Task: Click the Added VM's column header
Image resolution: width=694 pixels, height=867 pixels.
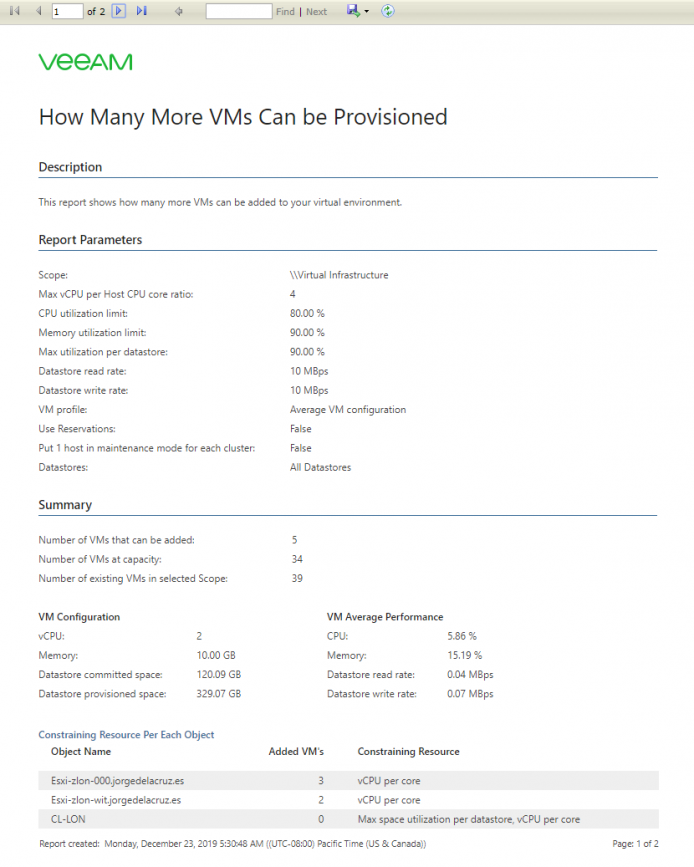Action: pyautogui.click(x=296, y=751)
